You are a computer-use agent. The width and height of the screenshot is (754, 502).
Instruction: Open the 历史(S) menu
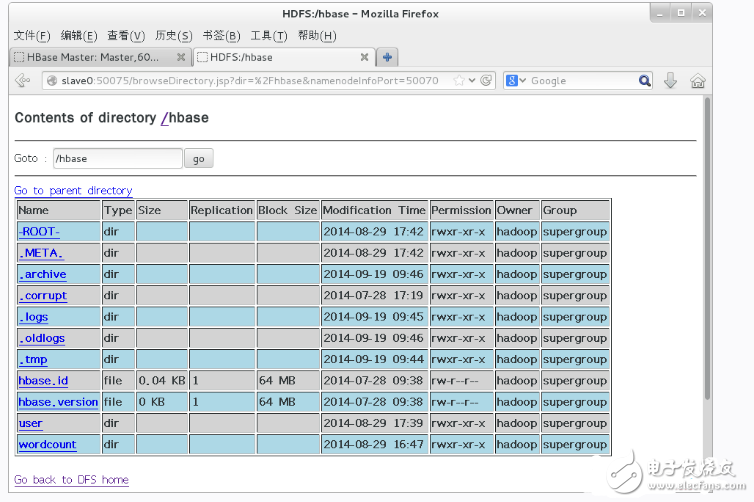(x=174, y=36)
